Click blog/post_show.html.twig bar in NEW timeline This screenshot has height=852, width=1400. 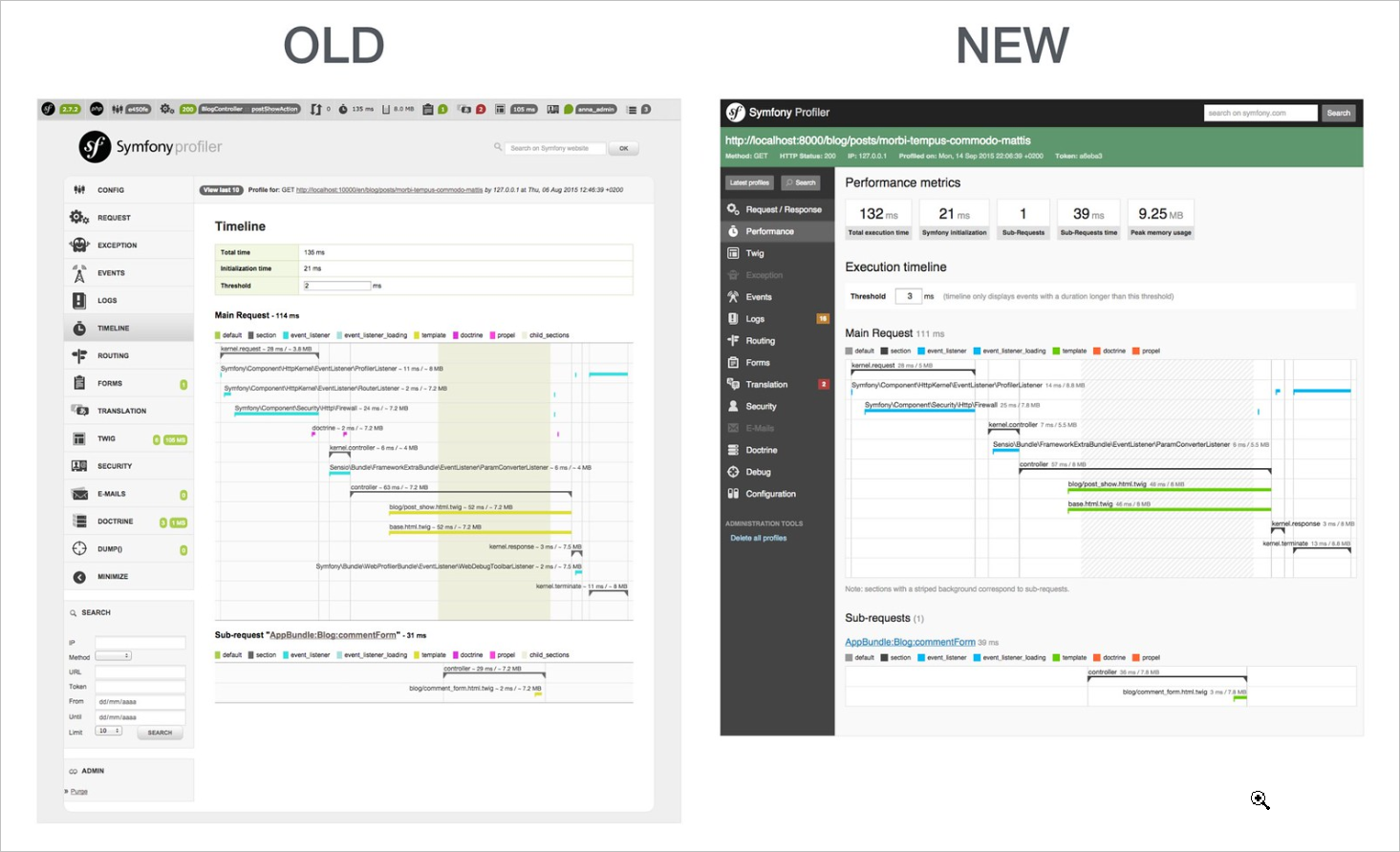tap(1170, 490)
